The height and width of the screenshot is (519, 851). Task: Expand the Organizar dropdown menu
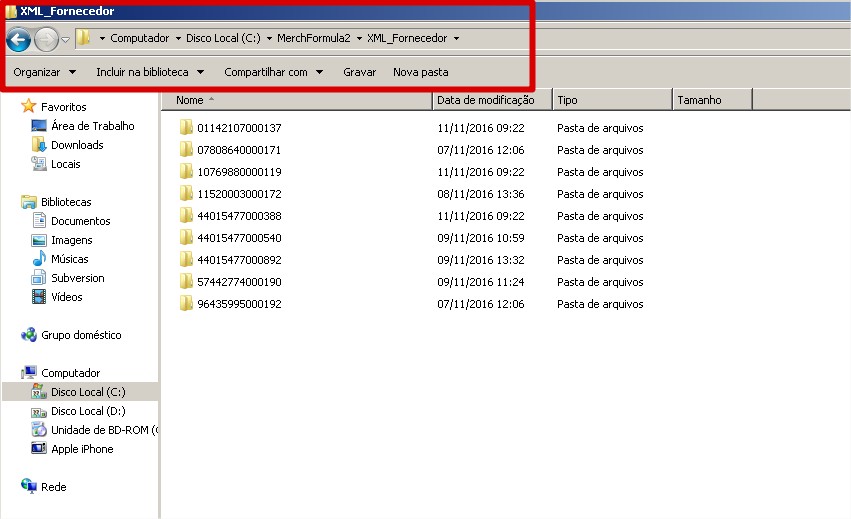click(x=44, y=72)
